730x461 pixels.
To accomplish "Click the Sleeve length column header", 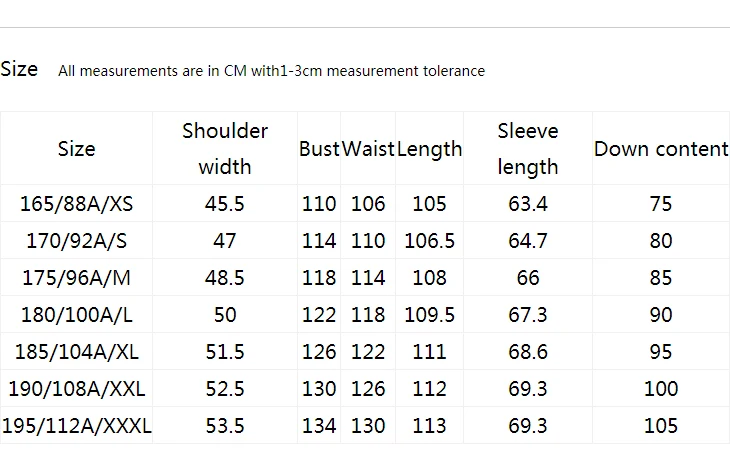I will [527, 149].
